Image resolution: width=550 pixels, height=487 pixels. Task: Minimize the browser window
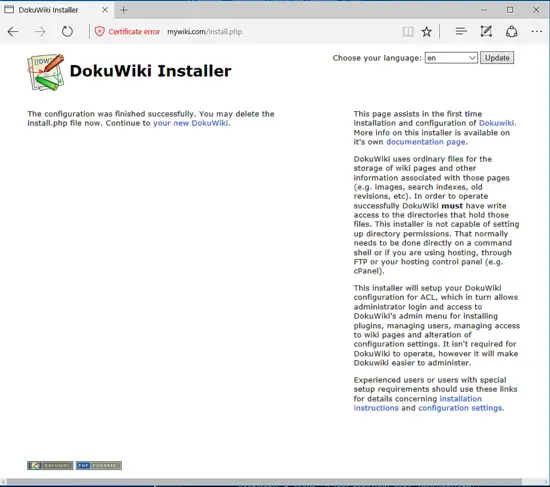(x=484, y=10)
